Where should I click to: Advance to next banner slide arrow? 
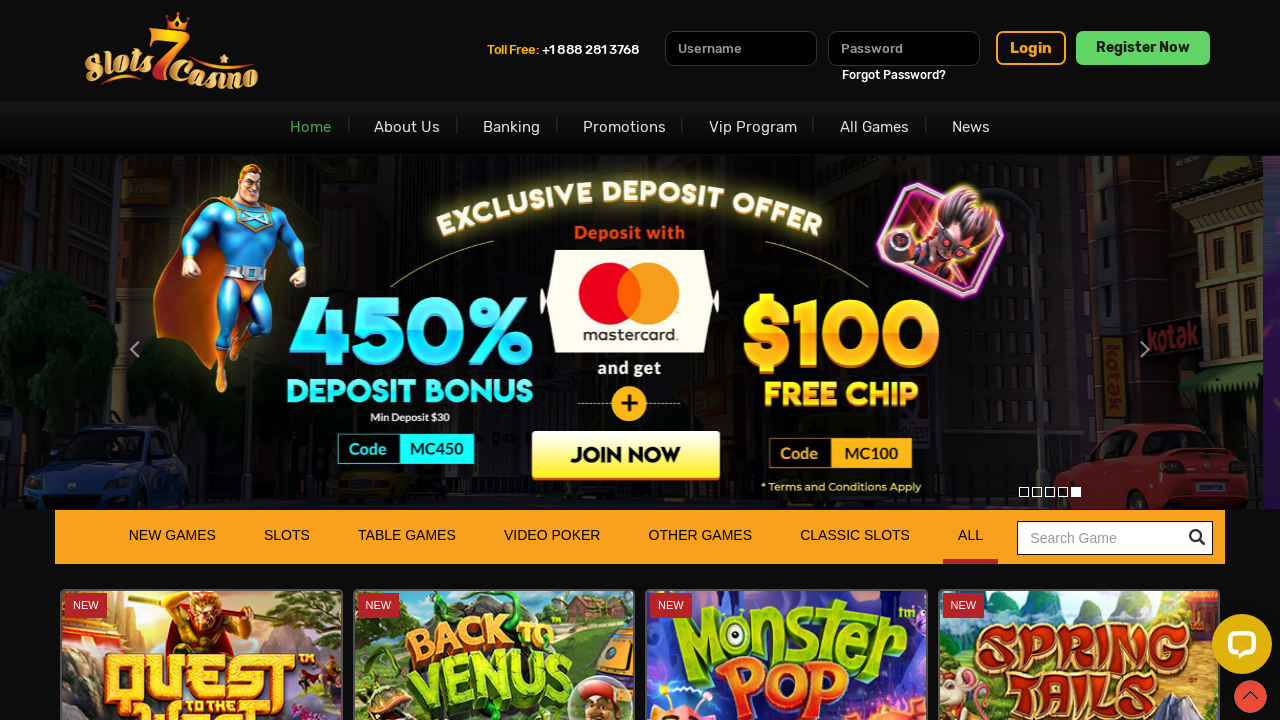[x=1145, y=349]
